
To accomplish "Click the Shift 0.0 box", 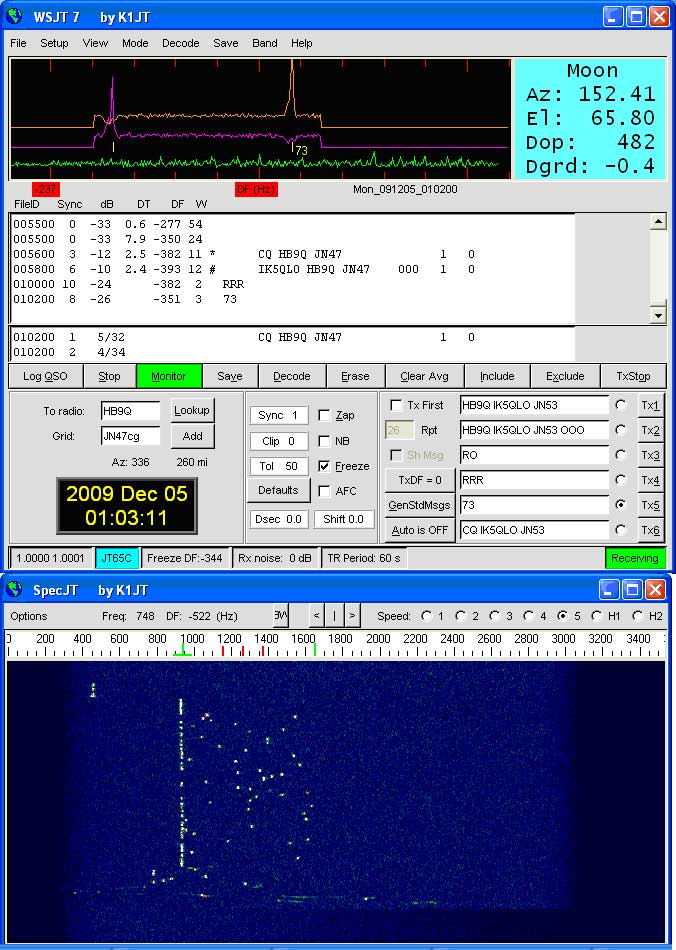I will (343, 519).
